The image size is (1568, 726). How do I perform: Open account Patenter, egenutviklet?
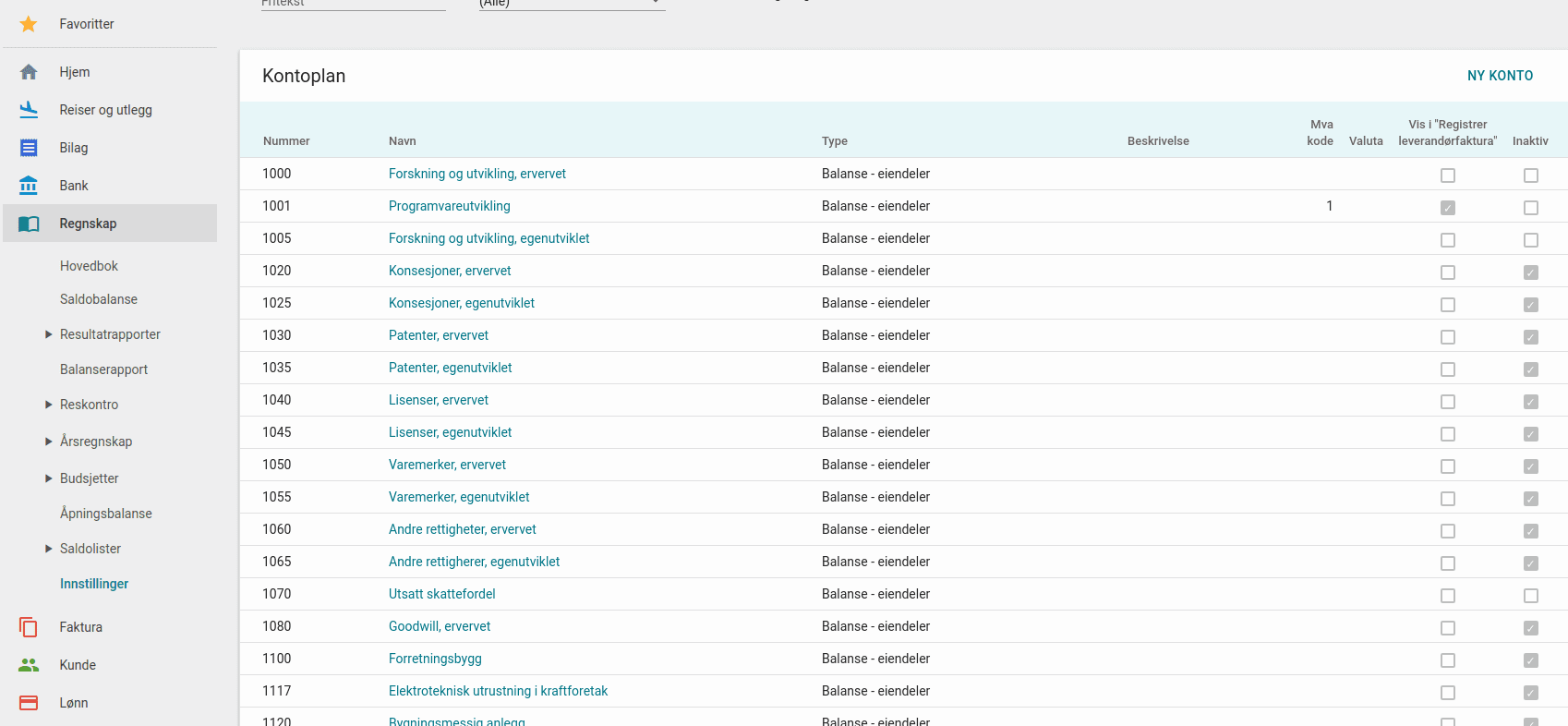tap(451, 368)
